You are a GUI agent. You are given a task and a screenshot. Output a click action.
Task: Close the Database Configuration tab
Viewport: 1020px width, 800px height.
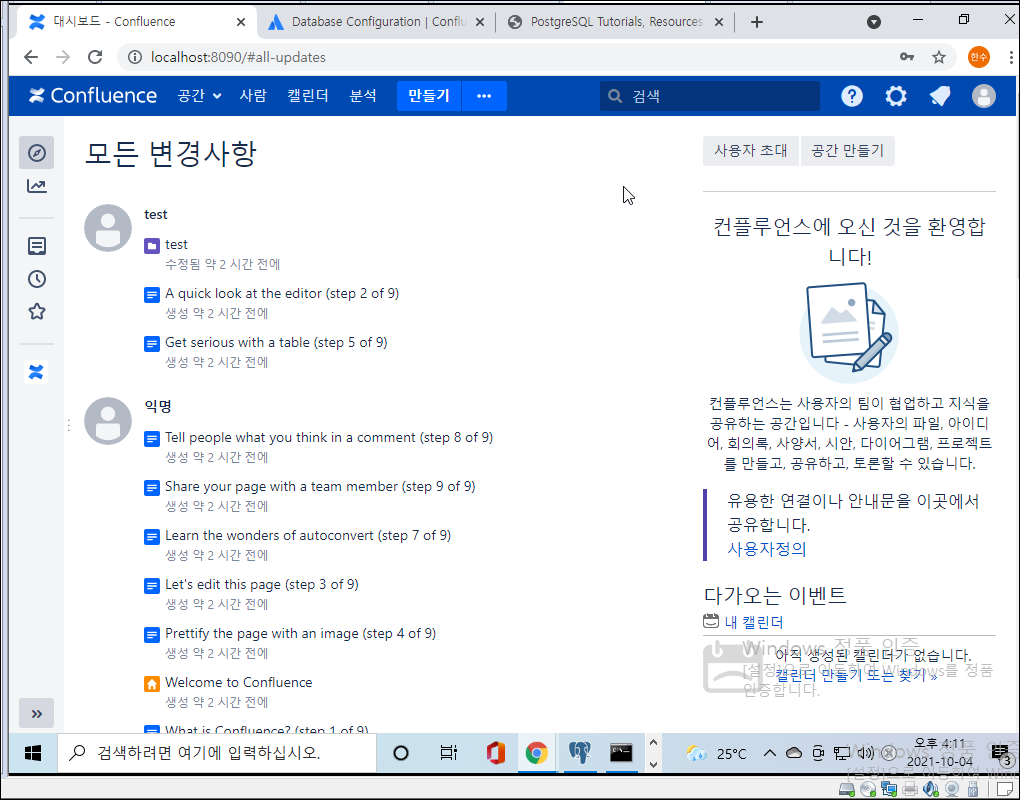[x=480, y=22]
